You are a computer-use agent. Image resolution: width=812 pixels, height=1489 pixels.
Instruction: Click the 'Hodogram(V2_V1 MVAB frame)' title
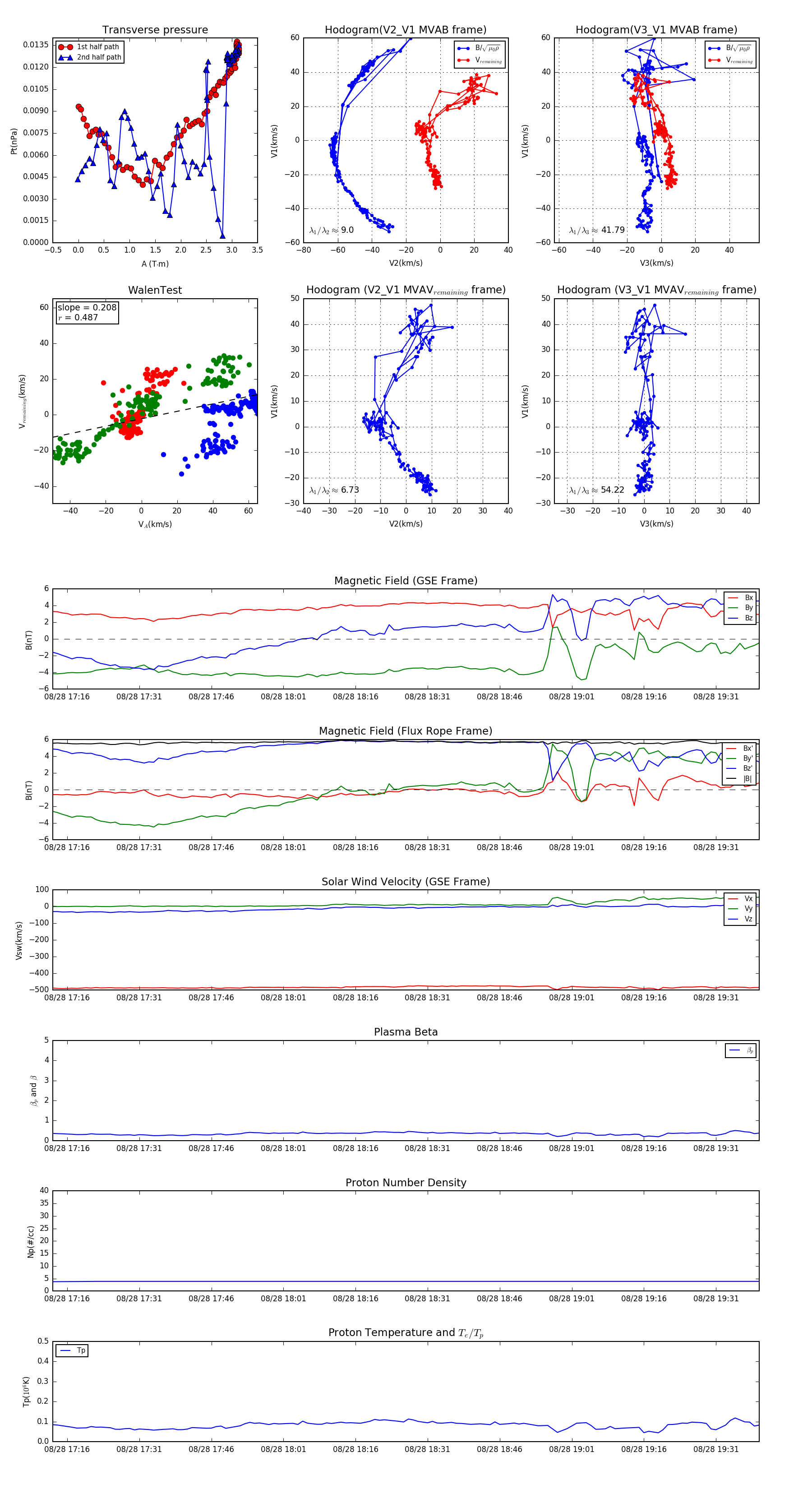coord(406,30)
